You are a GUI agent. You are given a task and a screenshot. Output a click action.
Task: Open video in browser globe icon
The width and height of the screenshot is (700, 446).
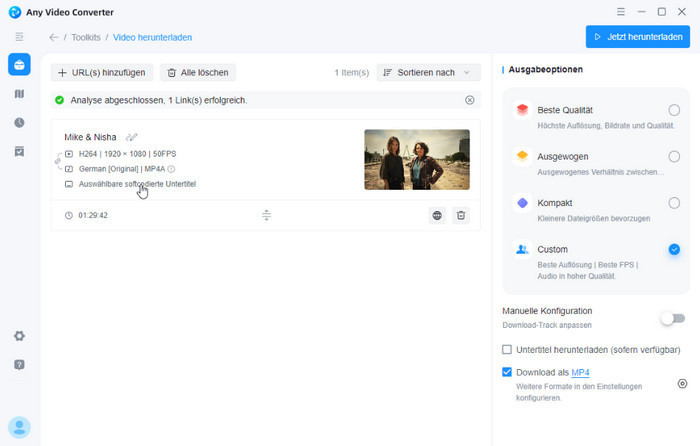[x=437, y=216]
